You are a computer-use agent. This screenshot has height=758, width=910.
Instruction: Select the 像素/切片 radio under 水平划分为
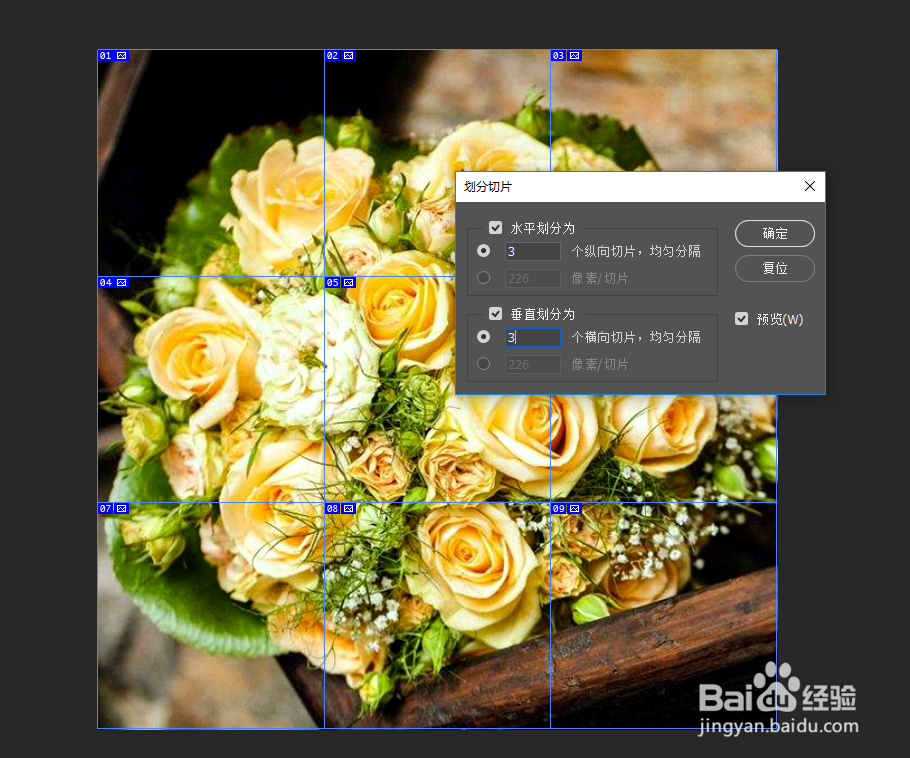484,277
